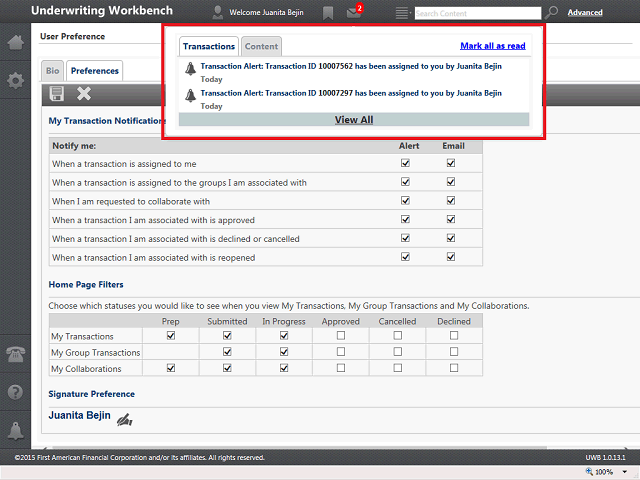
Task: Open the Bio tab
Action: [52, 71]
